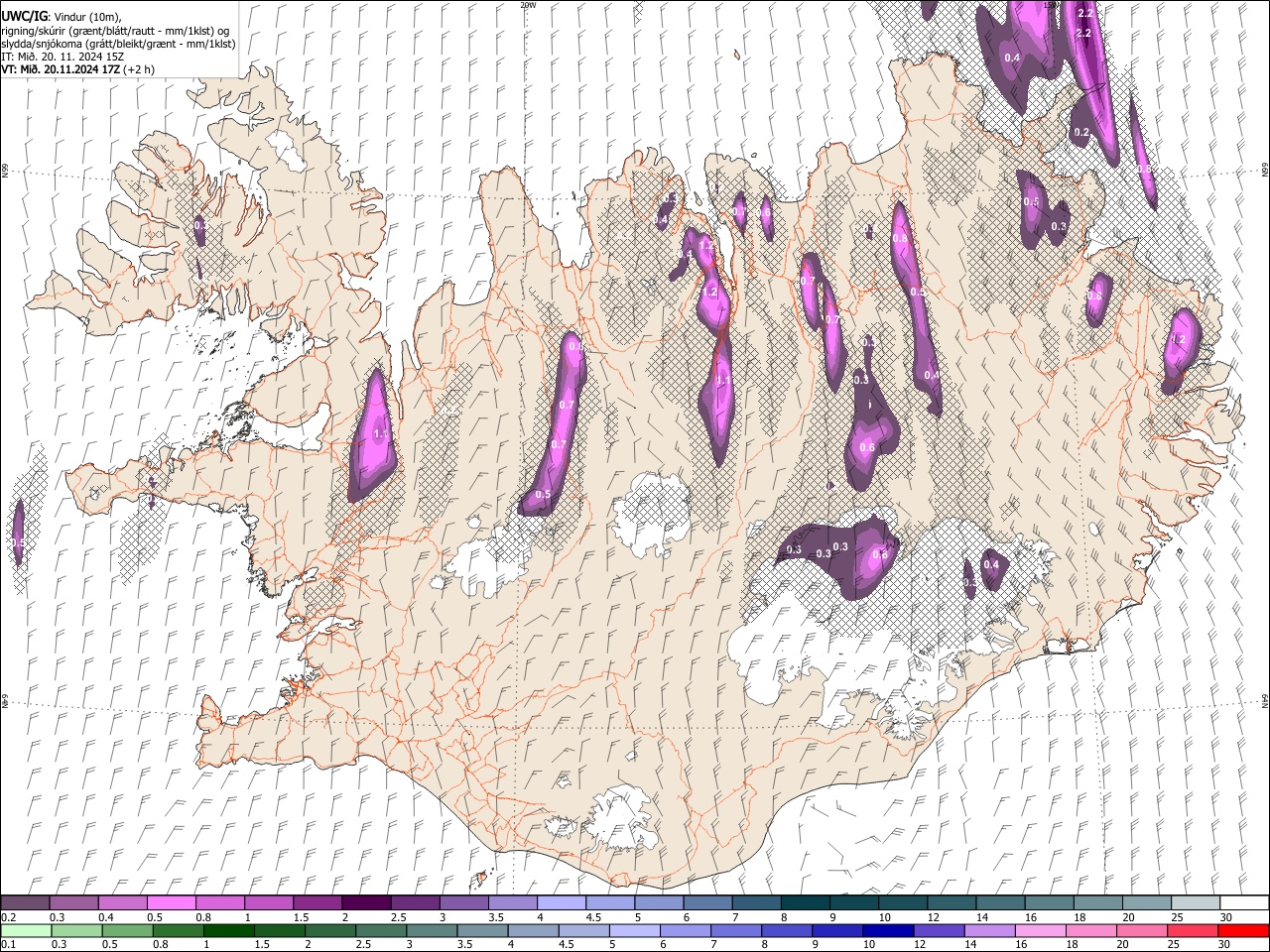The image size is (1270, 952).
Task: Pick the lower legend swatch between 7 and 8
Action: point(734,930)
